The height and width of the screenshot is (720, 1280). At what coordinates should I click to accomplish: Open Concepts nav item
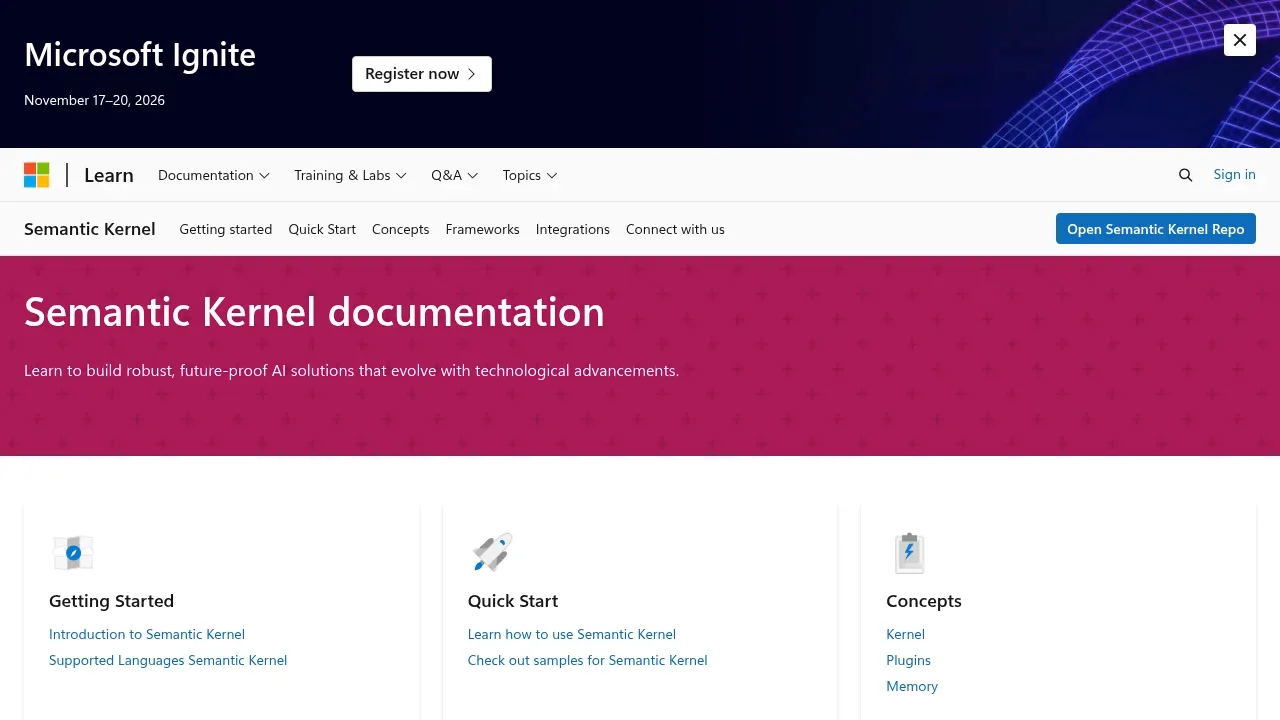coord(400,229)
